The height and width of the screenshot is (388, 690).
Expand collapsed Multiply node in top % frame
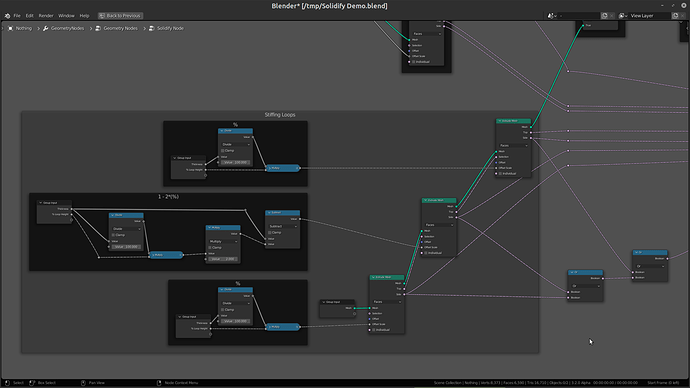[270, 168]
